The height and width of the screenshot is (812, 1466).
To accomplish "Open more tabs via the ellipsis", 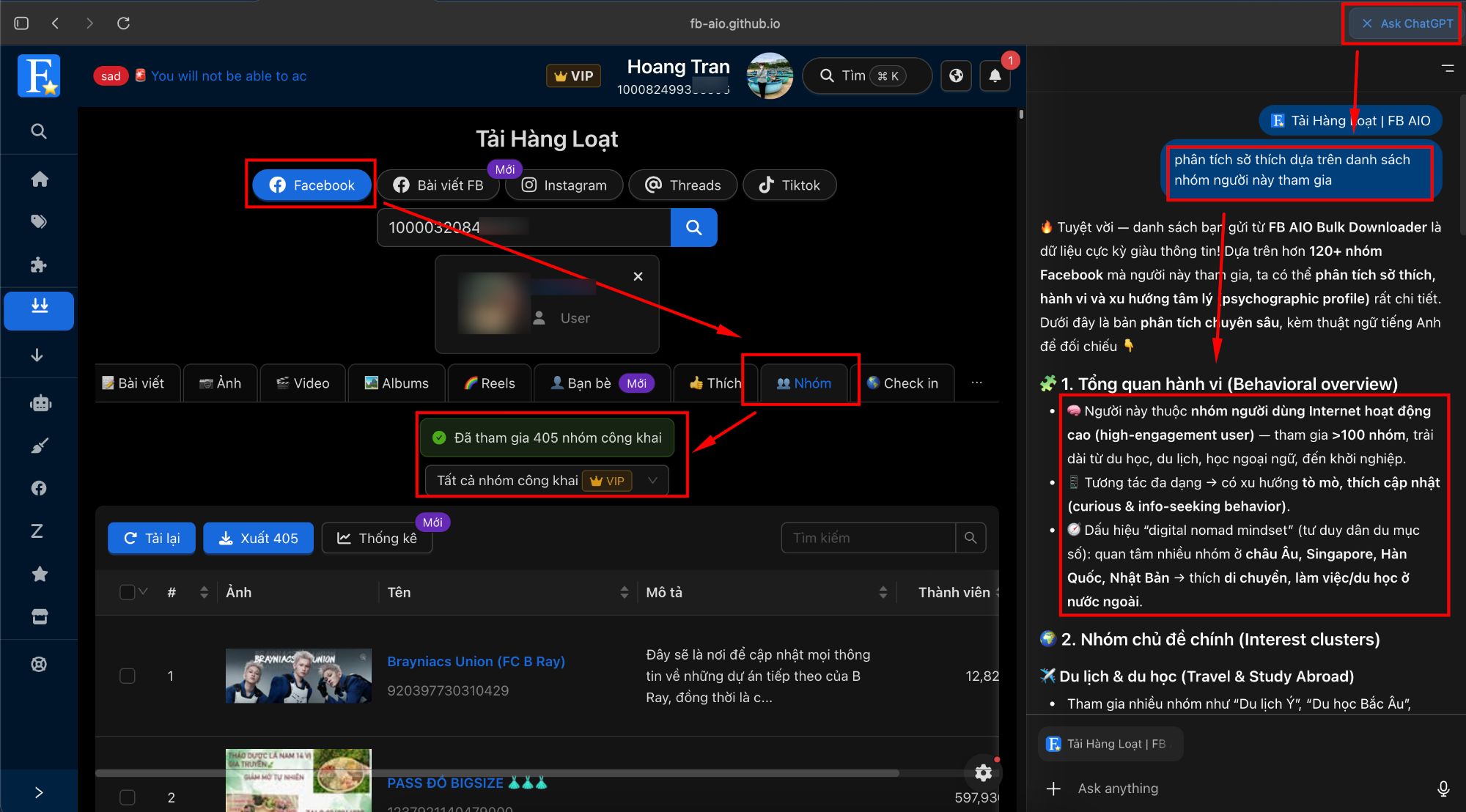I will (x=976, y=383).
